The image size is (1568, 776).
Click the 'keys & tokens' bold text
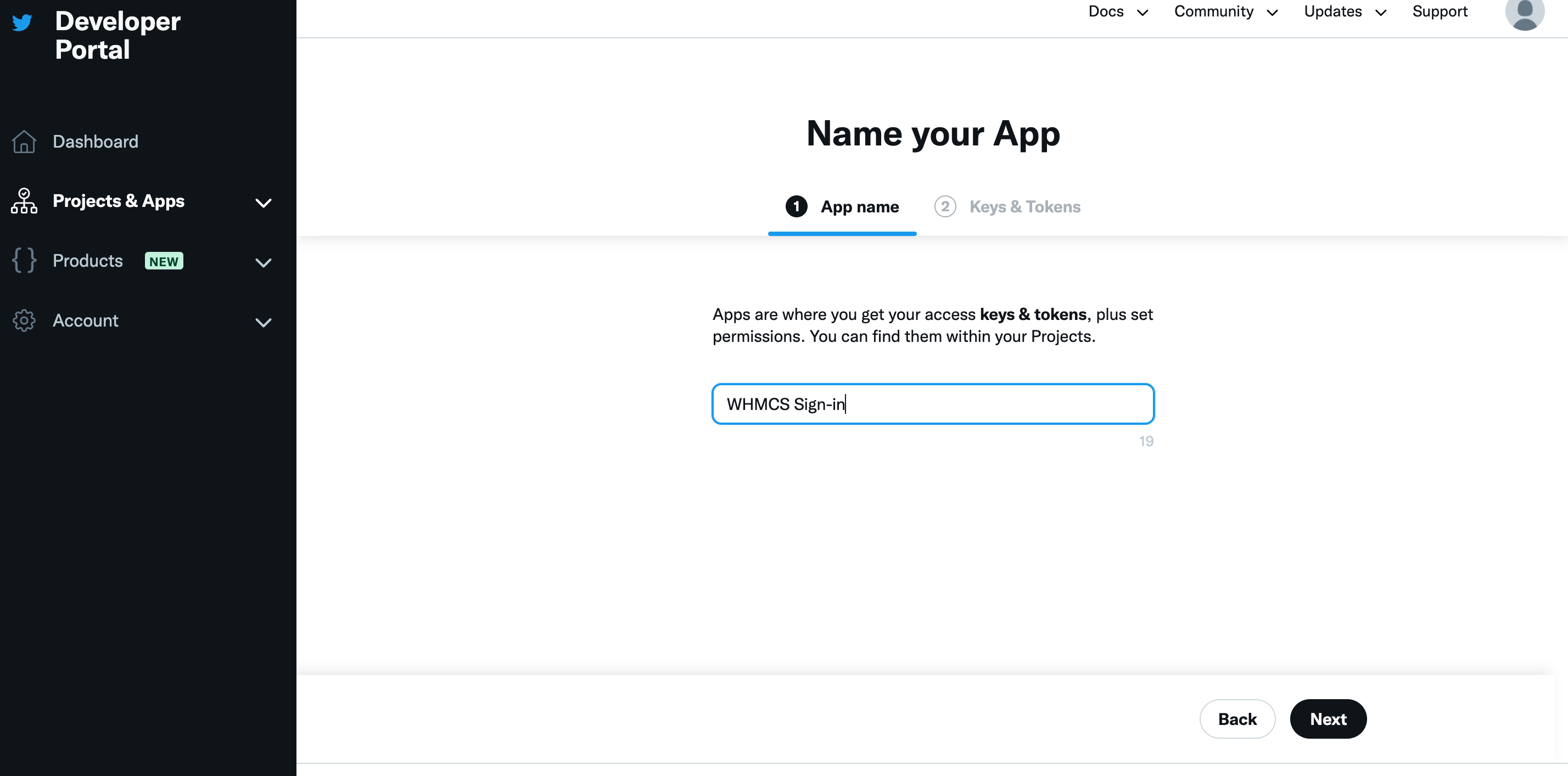point(1033,314)
